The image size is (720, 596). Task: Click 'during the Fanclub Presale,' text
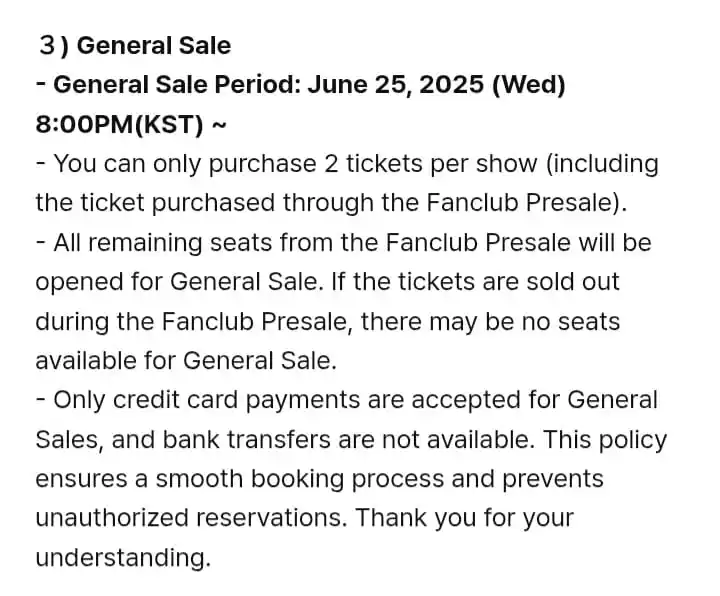click(194, 321)
